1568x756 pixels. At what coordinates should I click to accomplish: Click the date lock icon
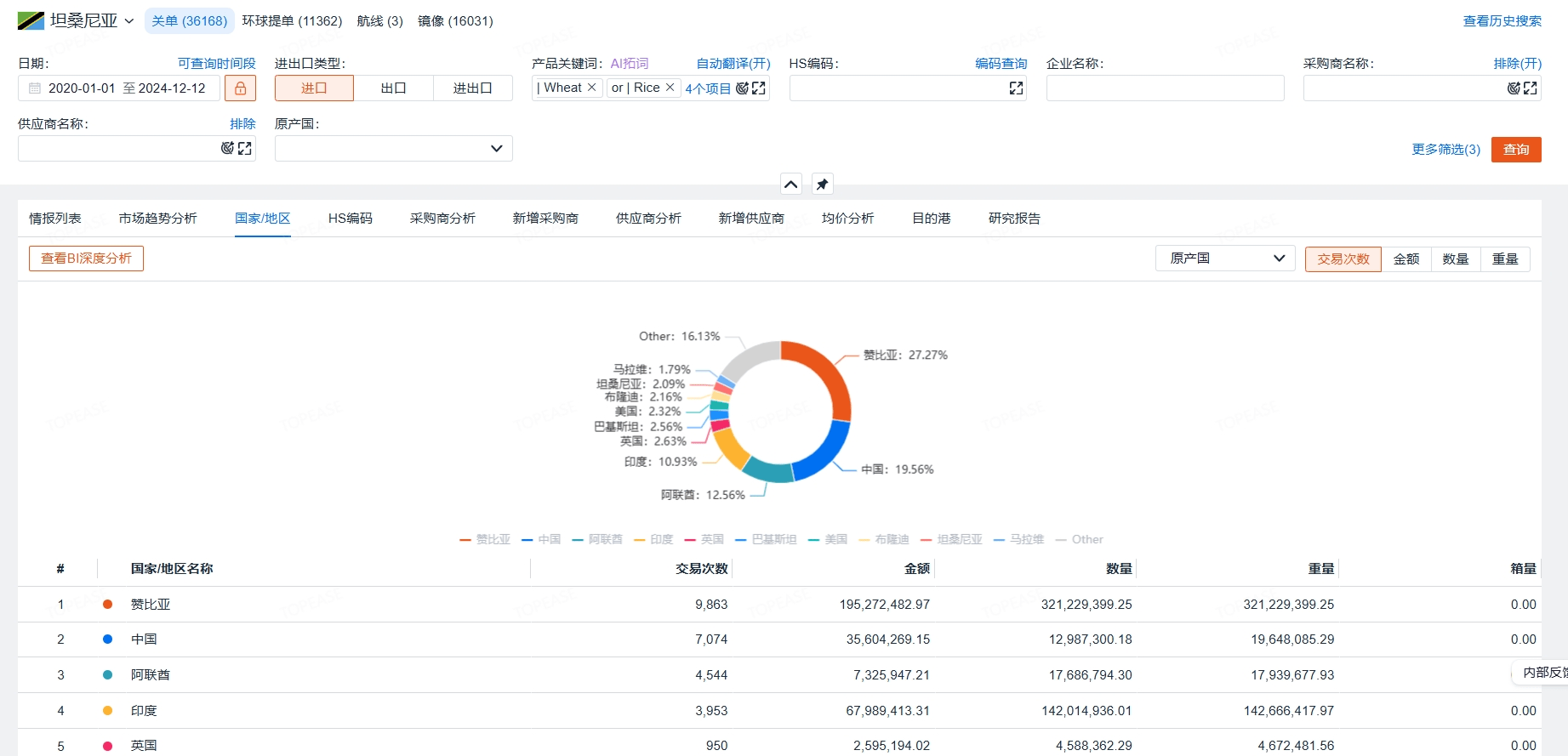[x=240, y=88]
